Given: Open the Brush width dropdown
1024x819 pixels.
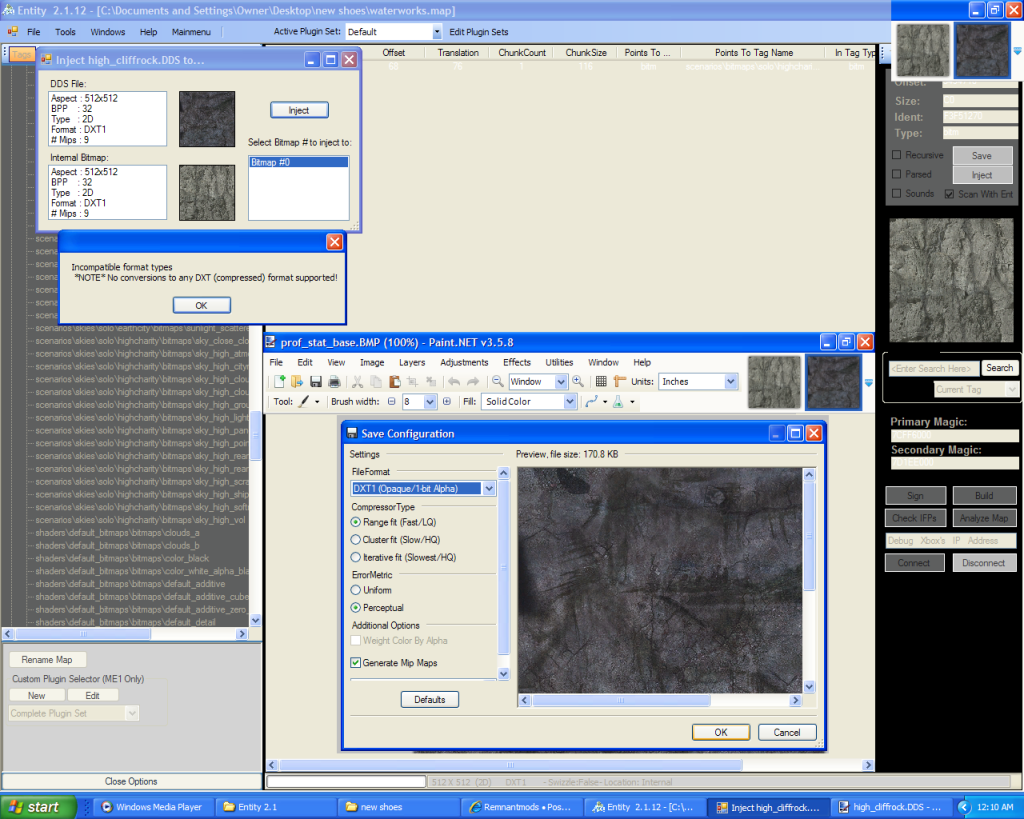Looking at the screenshot, I should (430, 402).
